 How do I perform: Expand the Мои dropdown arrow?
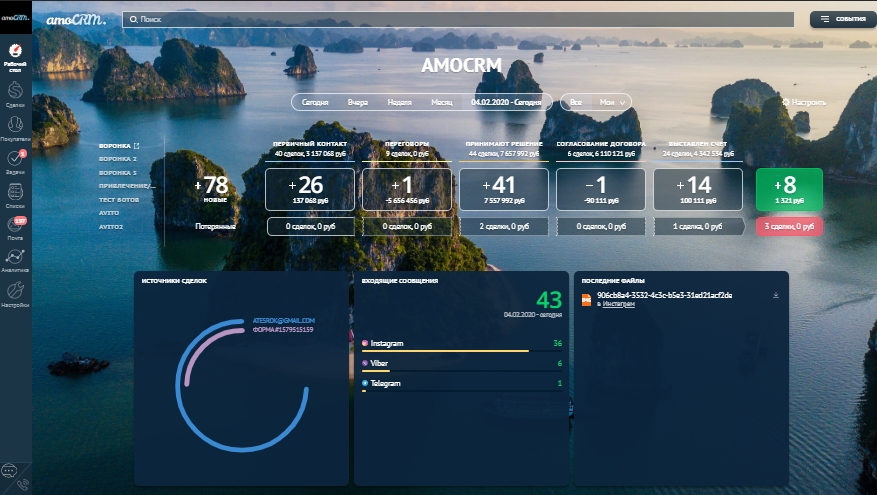pyautogui.click(x=623, y=103)
